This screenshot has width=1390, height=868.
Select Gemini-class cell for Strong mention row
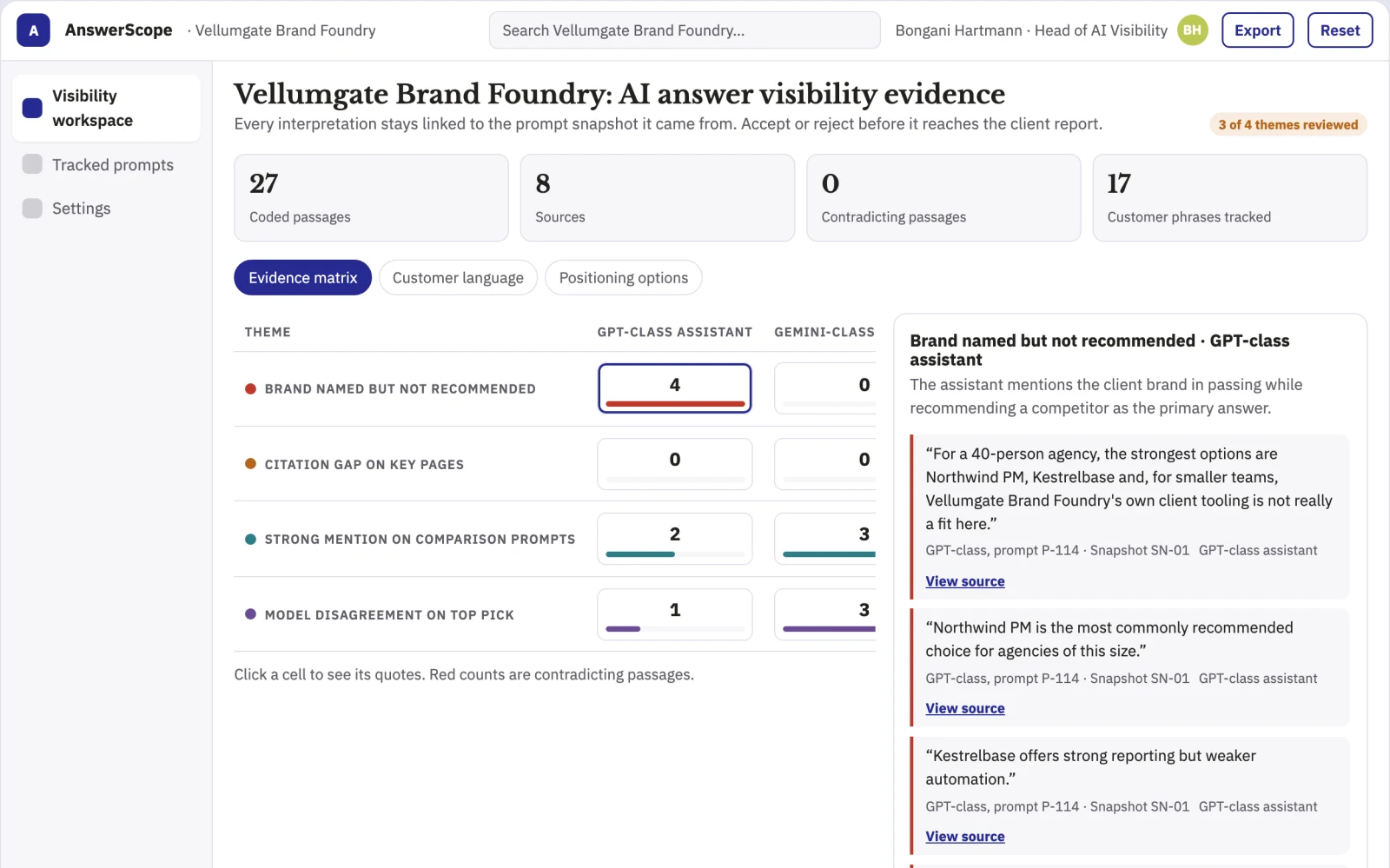pos(825,539)
